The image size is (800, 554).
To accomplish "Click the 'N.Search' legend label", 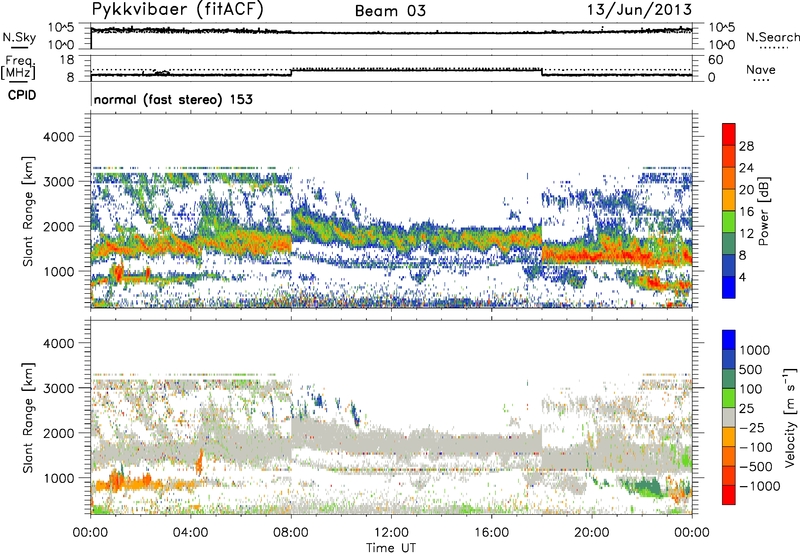I will 772,37.
